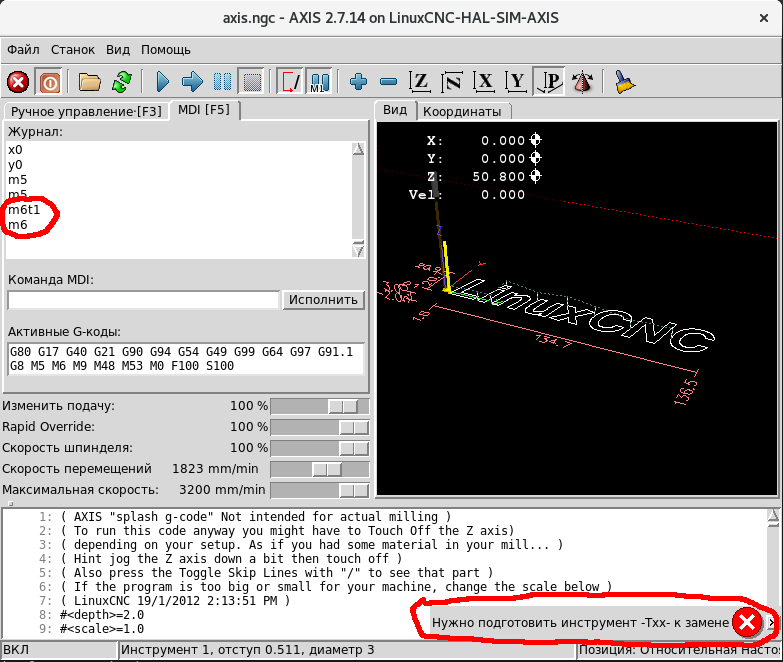Reload the current file with green arrows
This screenshot has width=783, height=662.
point(122,82)
